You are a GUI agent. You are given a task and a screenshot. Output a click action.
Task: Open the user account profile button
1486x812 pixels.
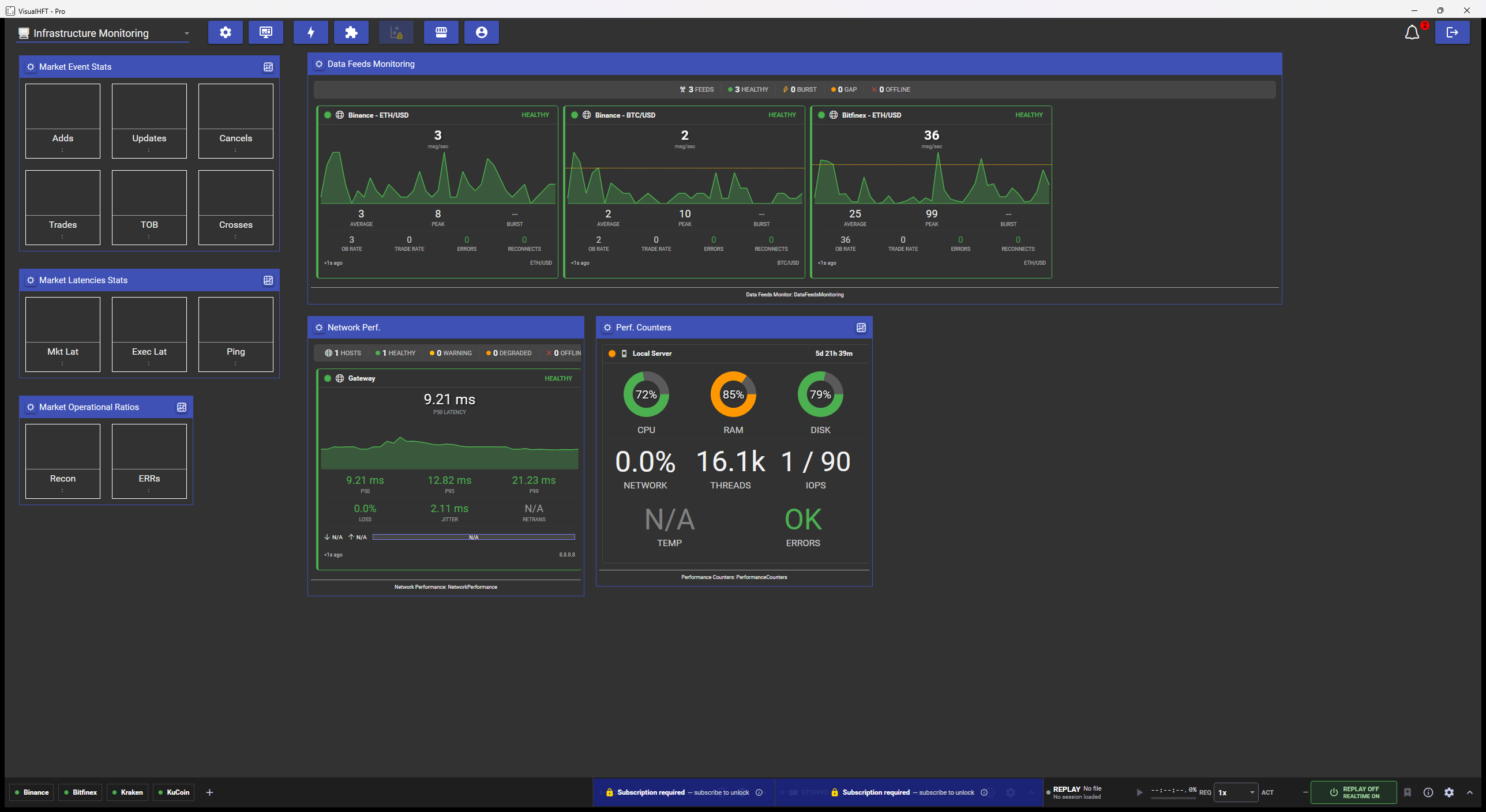tap(482, 32)
